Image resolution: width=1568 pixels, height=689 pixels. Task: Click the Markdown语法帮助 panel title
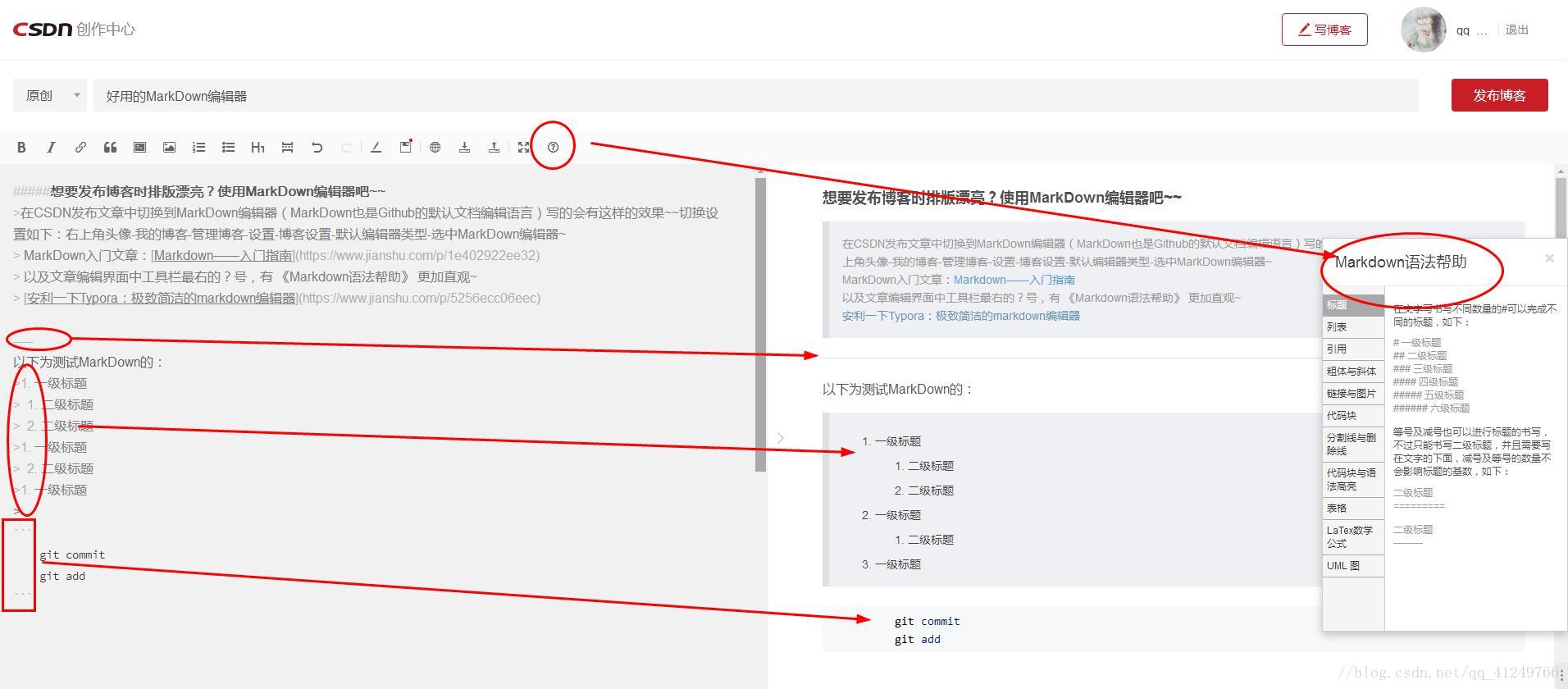tap(1401, 262)
